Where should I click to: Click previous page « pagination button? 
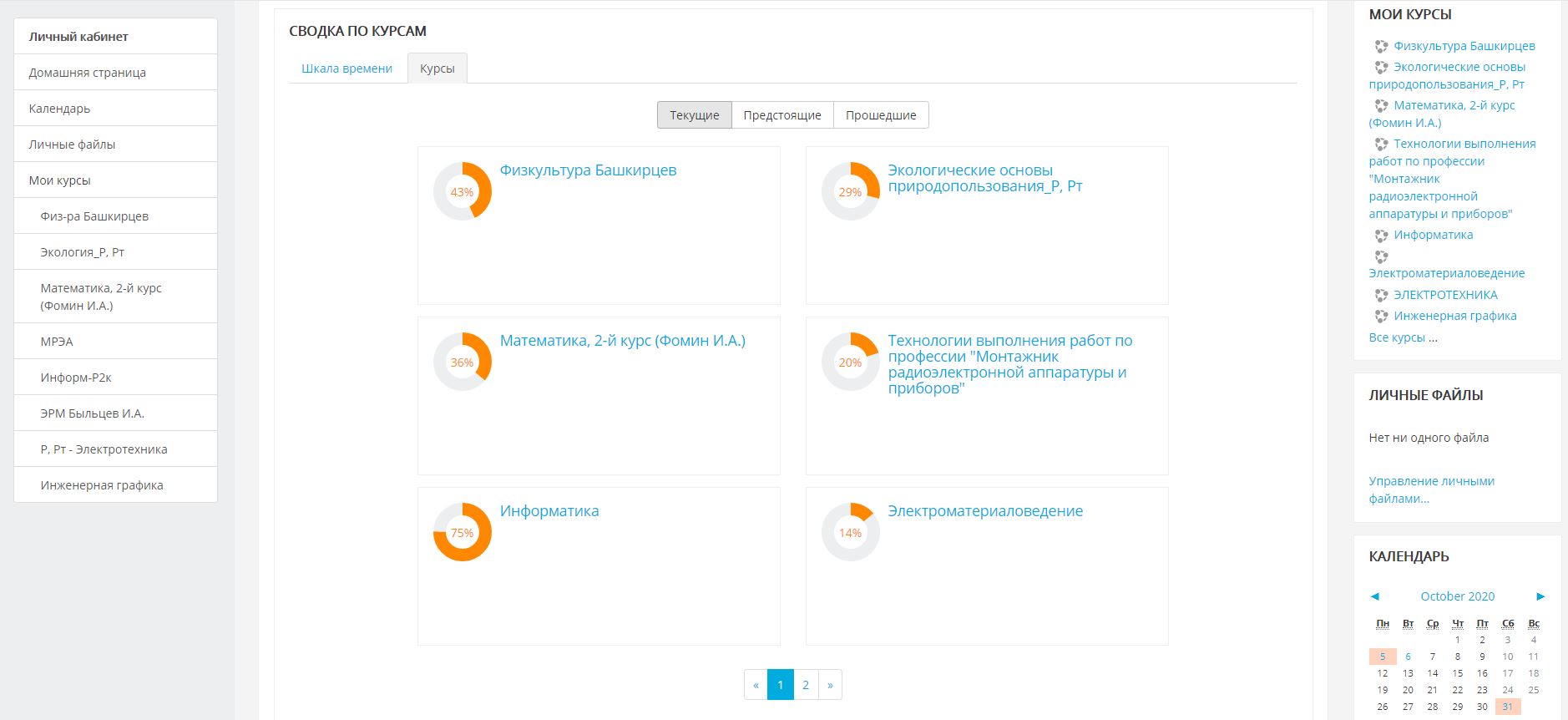pyautogui.click(x=756, y=685)
